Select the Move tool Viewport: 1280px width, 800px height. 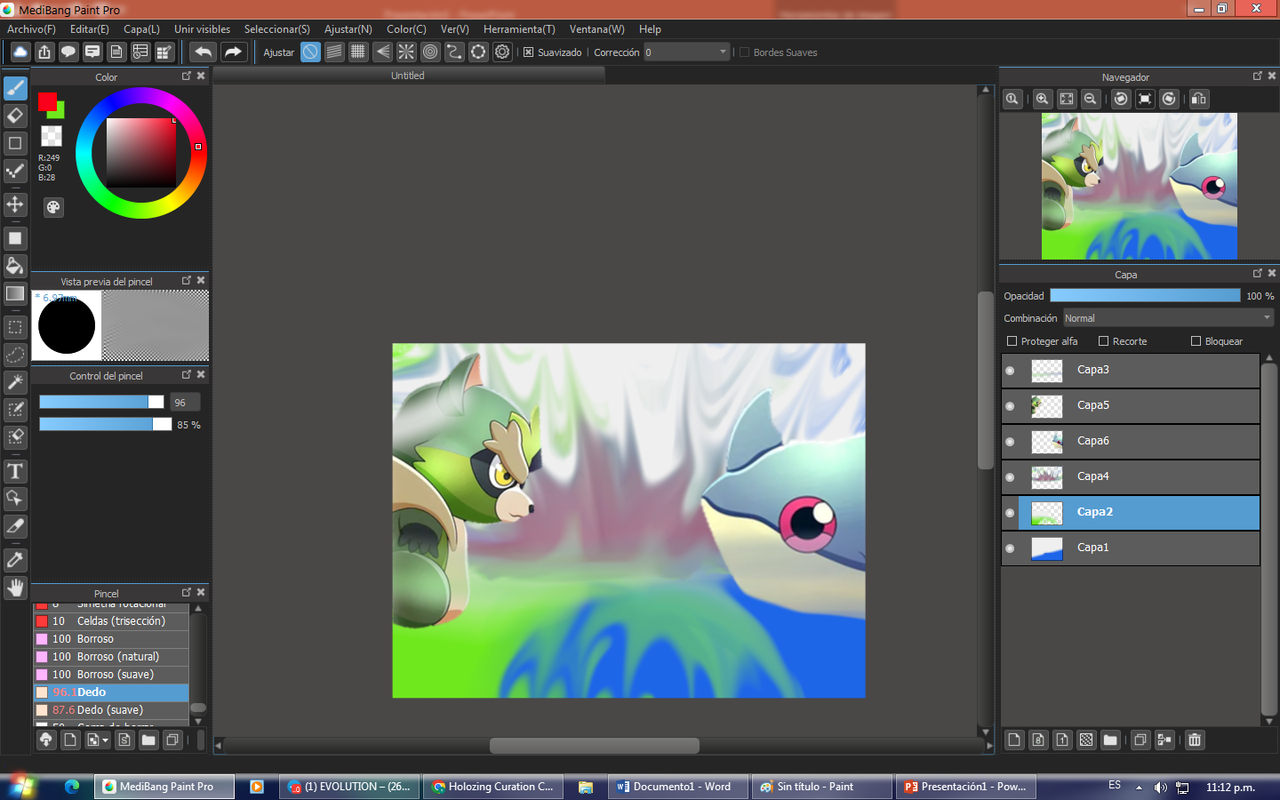[15, 204]
